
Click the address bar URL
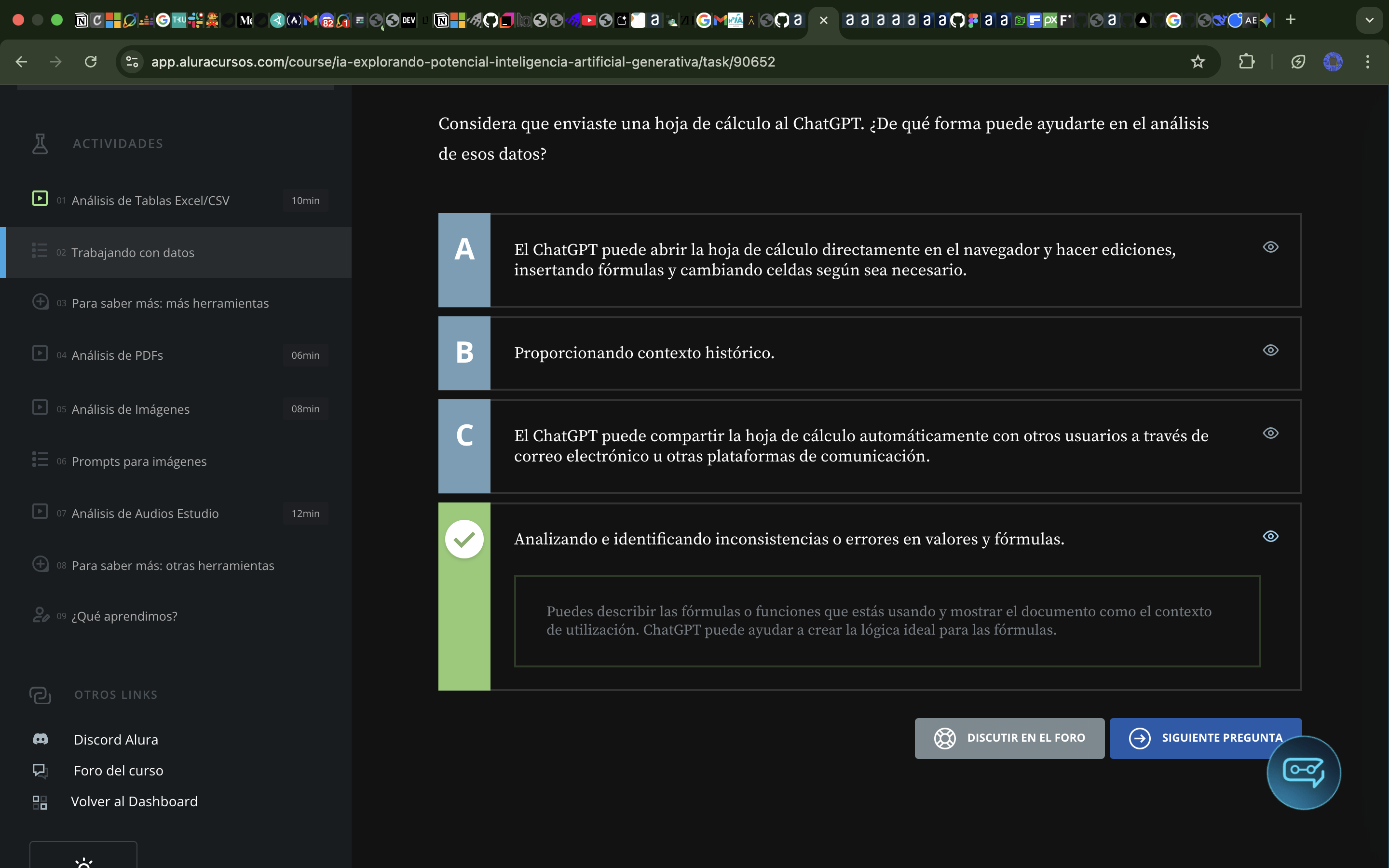[463, 61]
